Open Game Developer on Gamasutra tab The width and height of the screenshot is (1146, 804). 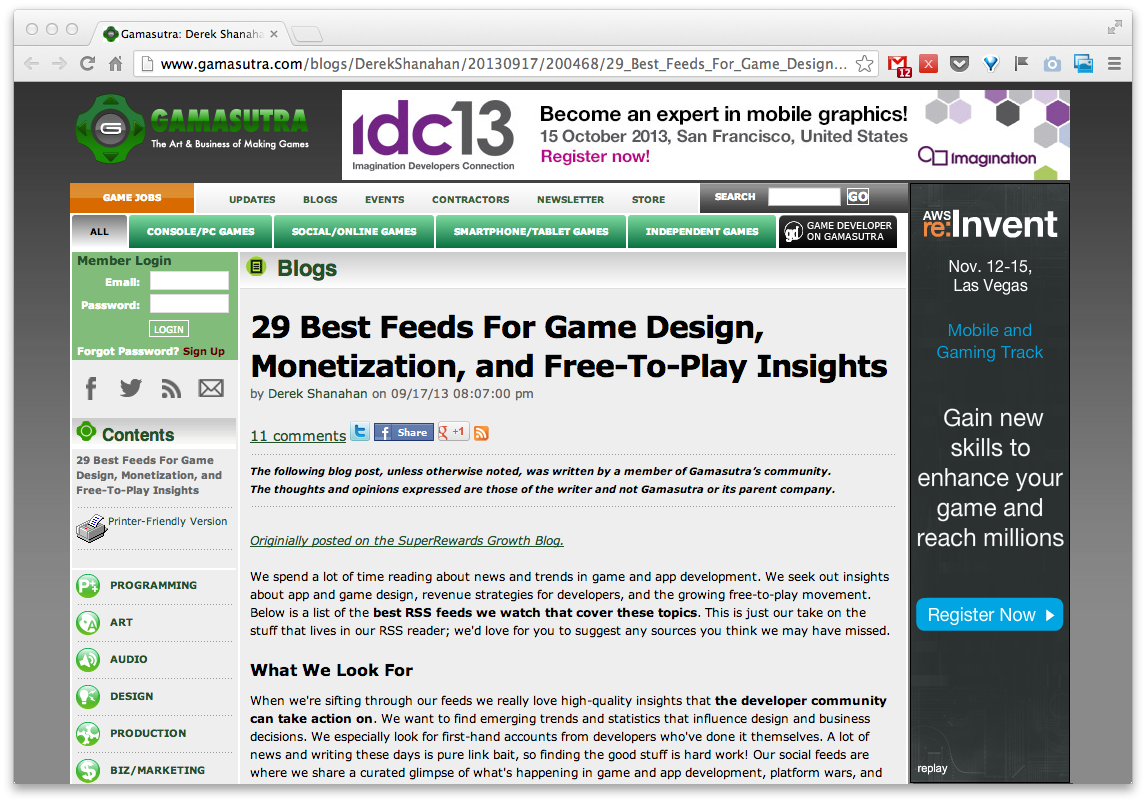(838, 232)
